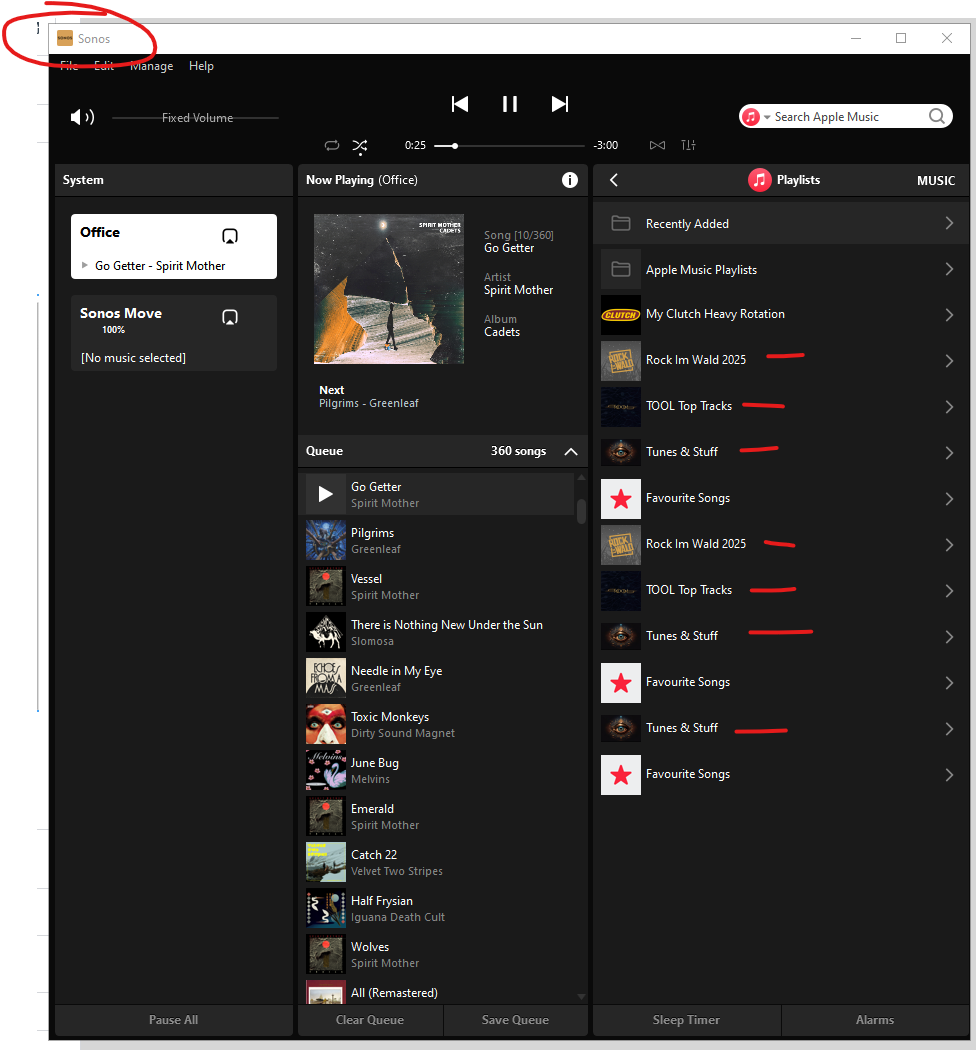Skip to the next track

point(560,104)
